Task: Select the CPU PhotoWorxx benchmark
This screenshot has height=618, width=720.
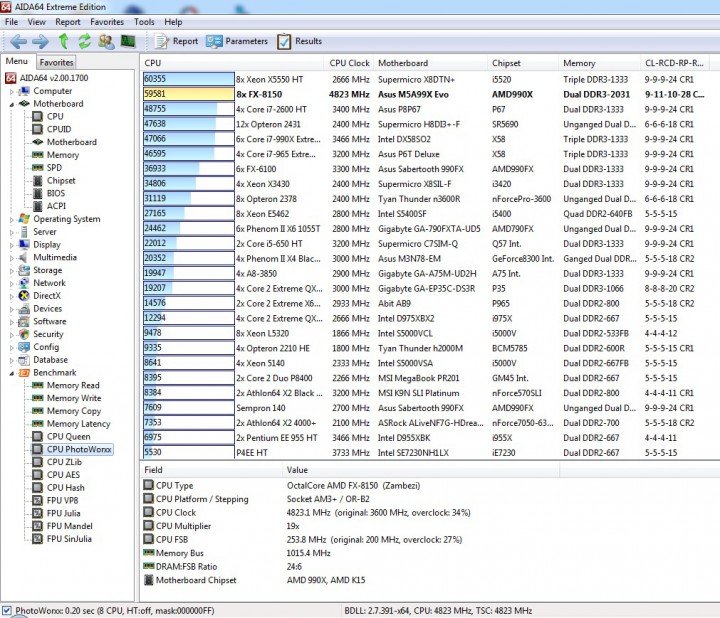Action: (79, 449)
